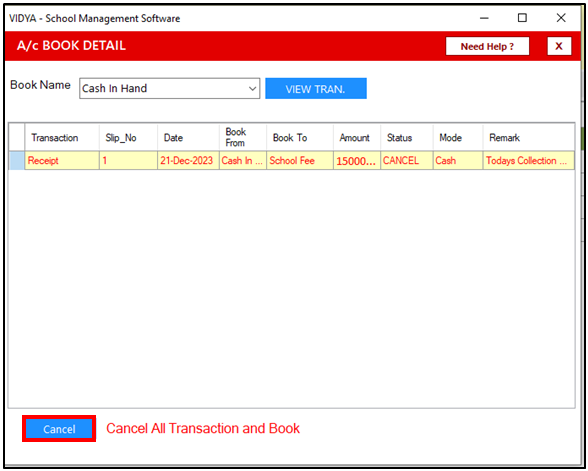Expand the Book Name dropdown arrow
This screenshot has width=588, height=471.
[252, 88]
